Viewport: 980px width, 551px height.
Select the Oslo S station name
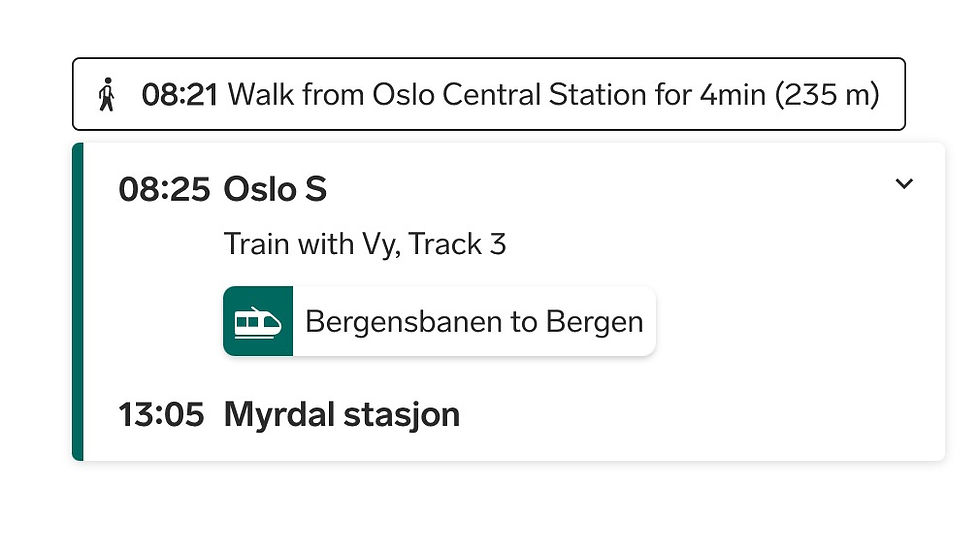(x=275, y=189)
